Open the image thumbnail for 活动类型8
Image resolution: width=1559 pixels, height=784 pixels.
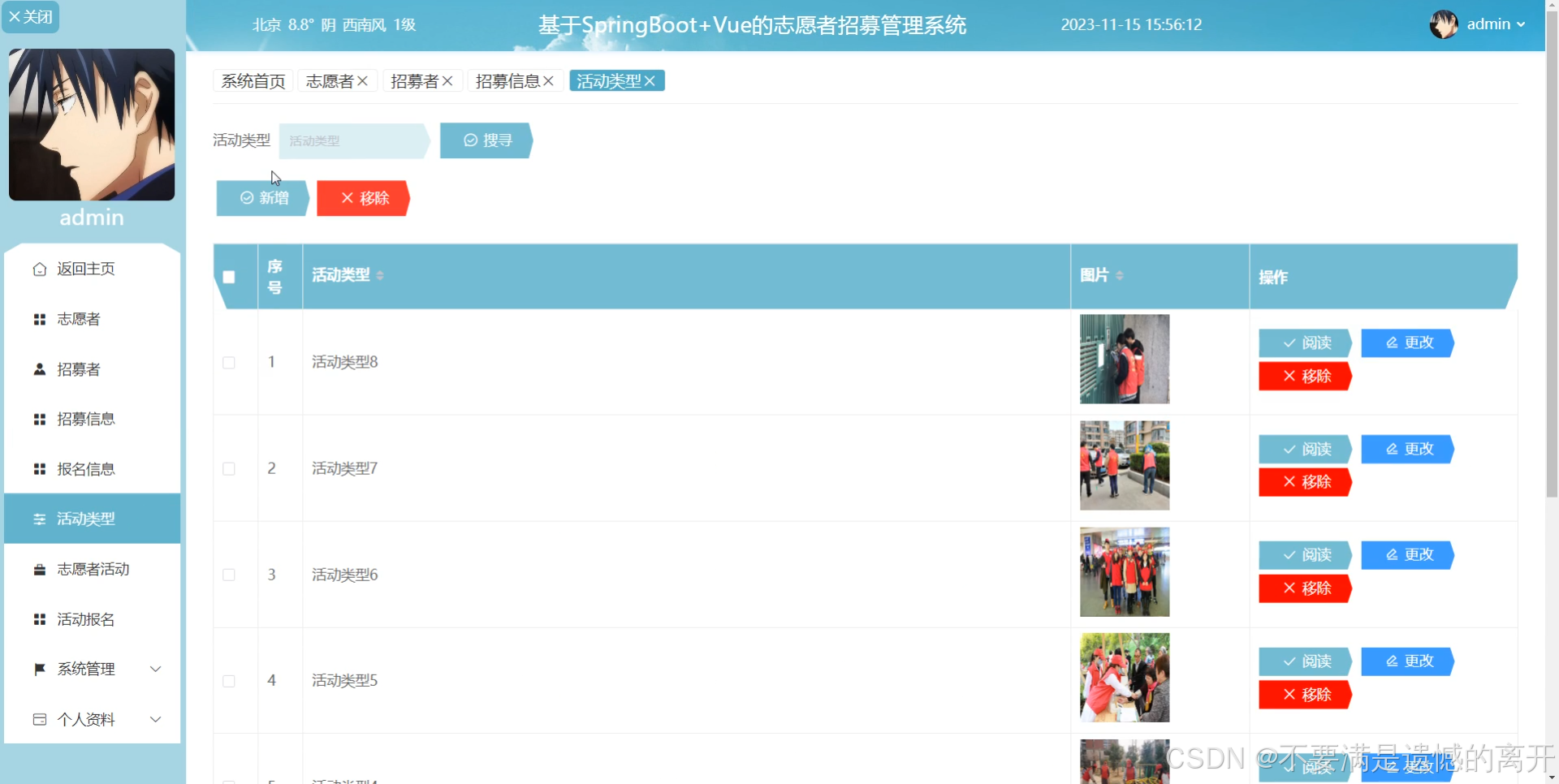pos(1125,360)
